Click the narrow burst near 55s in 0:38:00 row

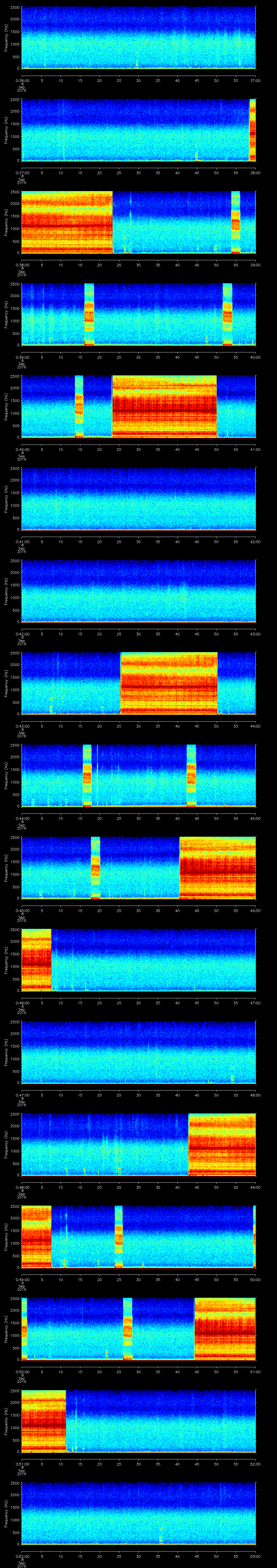[x=236, y=222]
